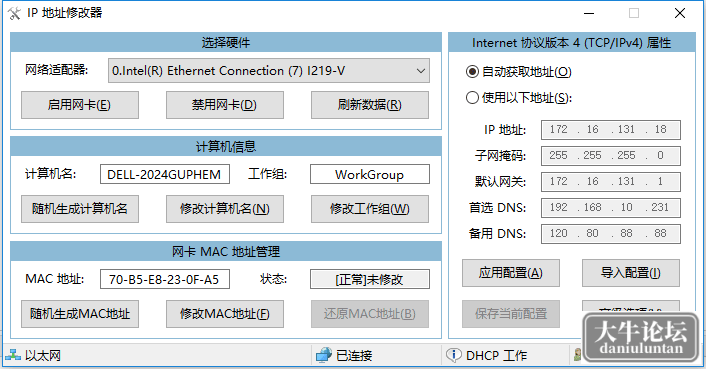Click the 网卡 MAC 地址管理 section header
The image size is (706, 369).
(x=226, y=251)
